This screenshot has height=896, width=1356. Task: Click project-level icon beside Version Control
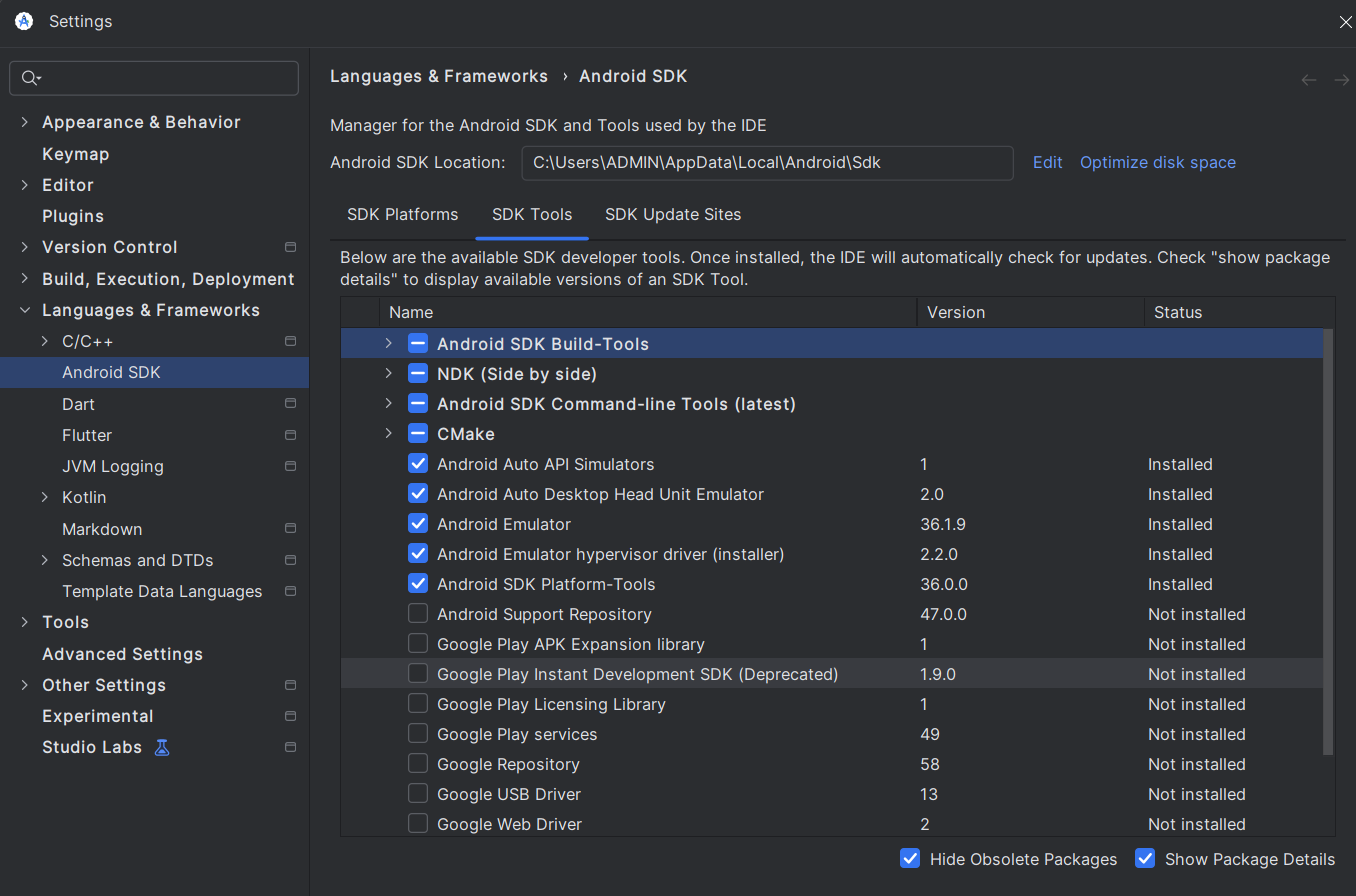point(290,247)
